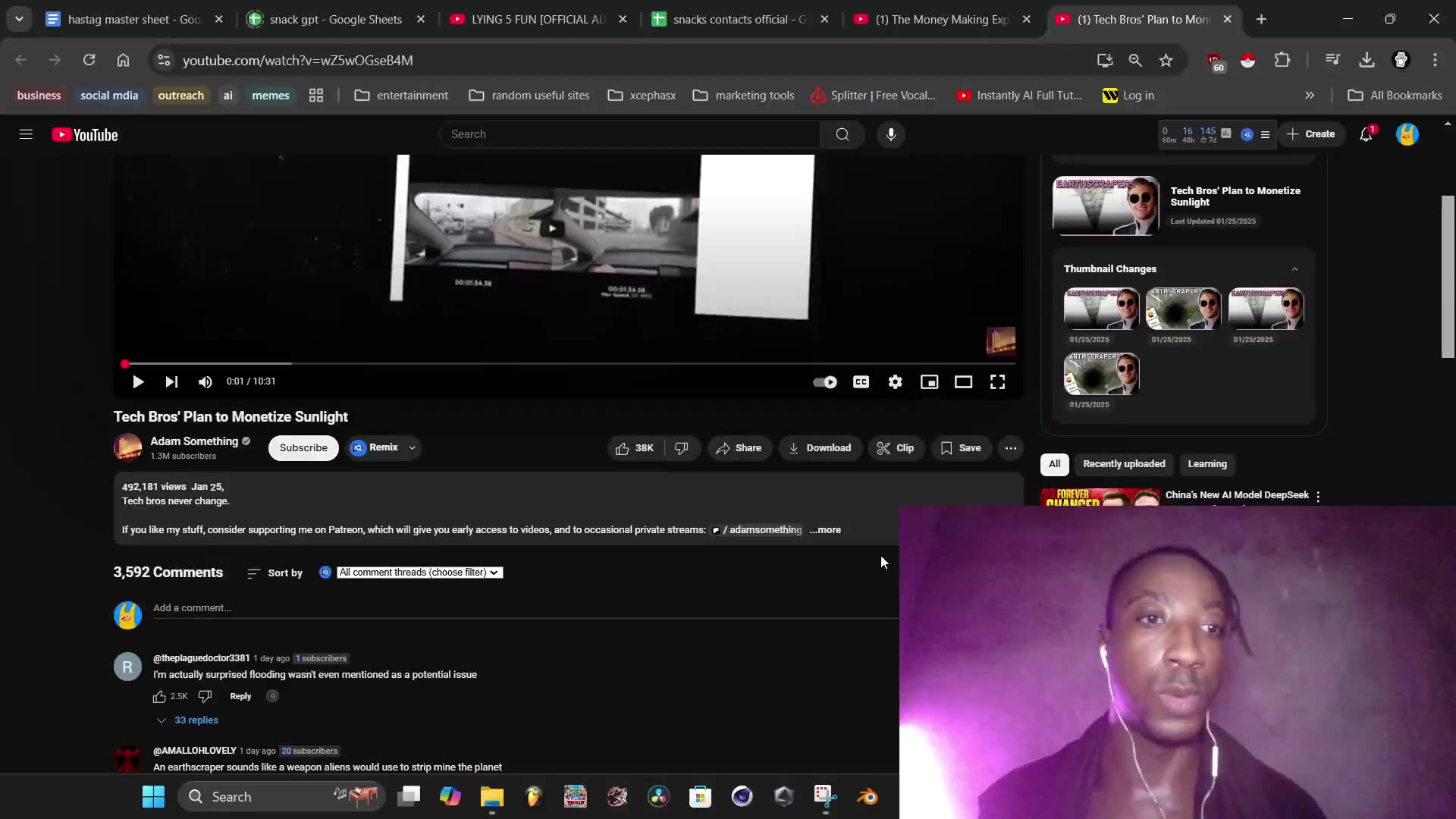Open the YouTube hamburger guide menu
The image size is (1456, 819).
click(26, 134)
